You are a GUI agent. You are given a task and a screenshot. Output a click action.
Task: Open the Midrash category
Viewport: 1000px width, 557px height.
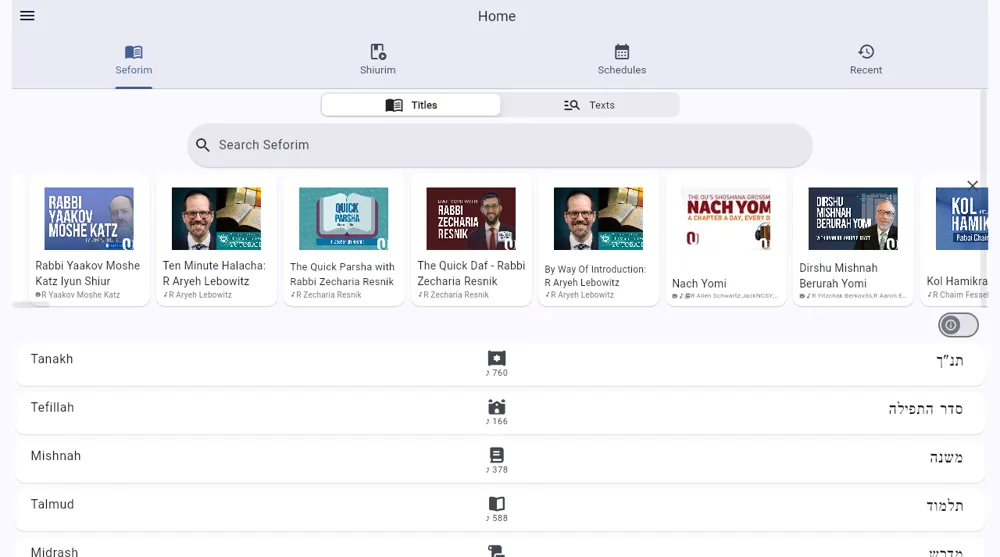tap(499, 547)
